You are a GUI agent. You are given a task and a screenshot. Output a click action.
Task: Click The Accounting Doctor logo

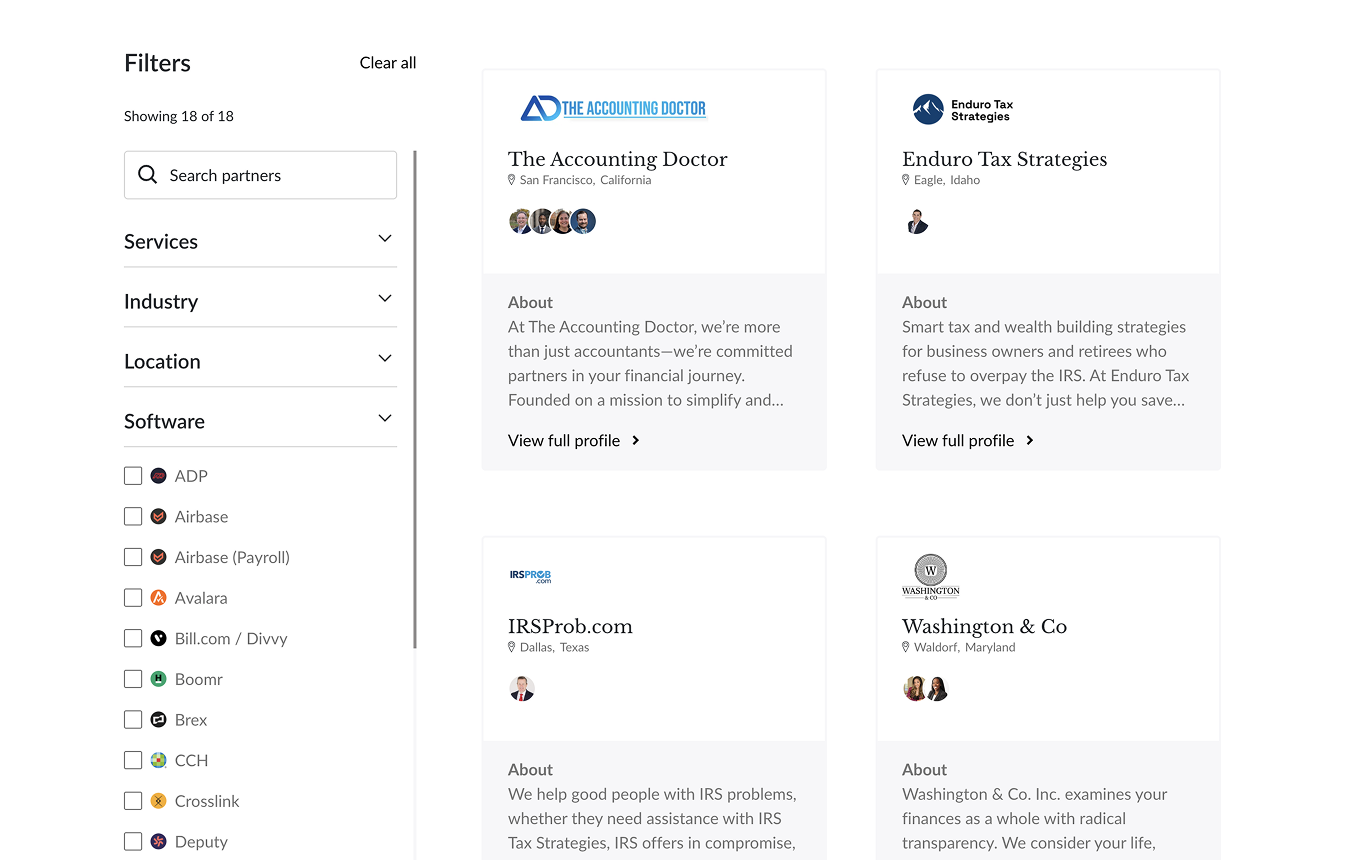pyautogui.click(x=614, y=108)
